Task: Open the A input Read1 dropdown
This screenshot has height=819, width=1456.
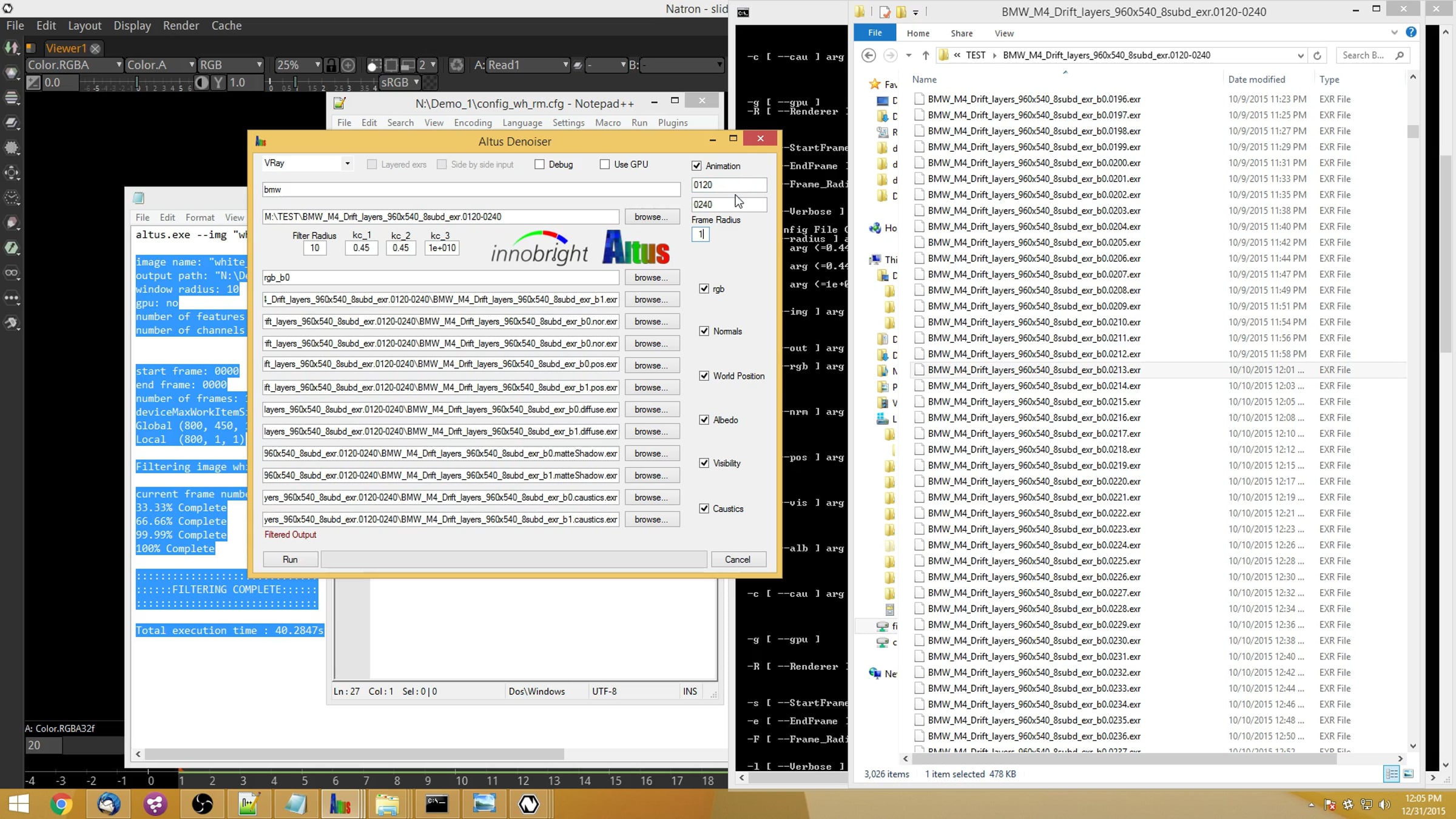Action: coord(528,65)
